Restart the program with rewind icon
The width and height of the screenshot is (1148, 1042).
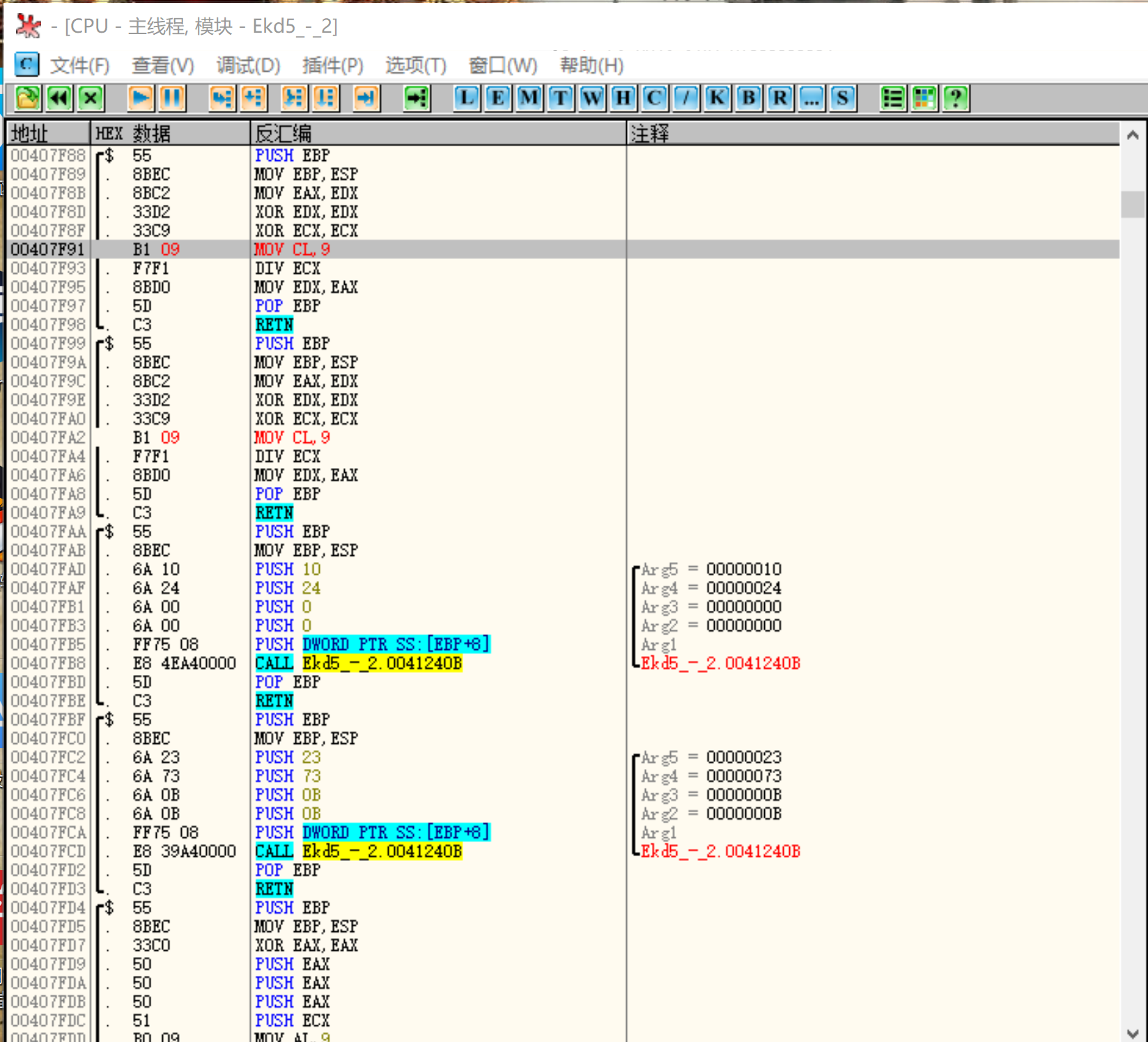(59, 98)
